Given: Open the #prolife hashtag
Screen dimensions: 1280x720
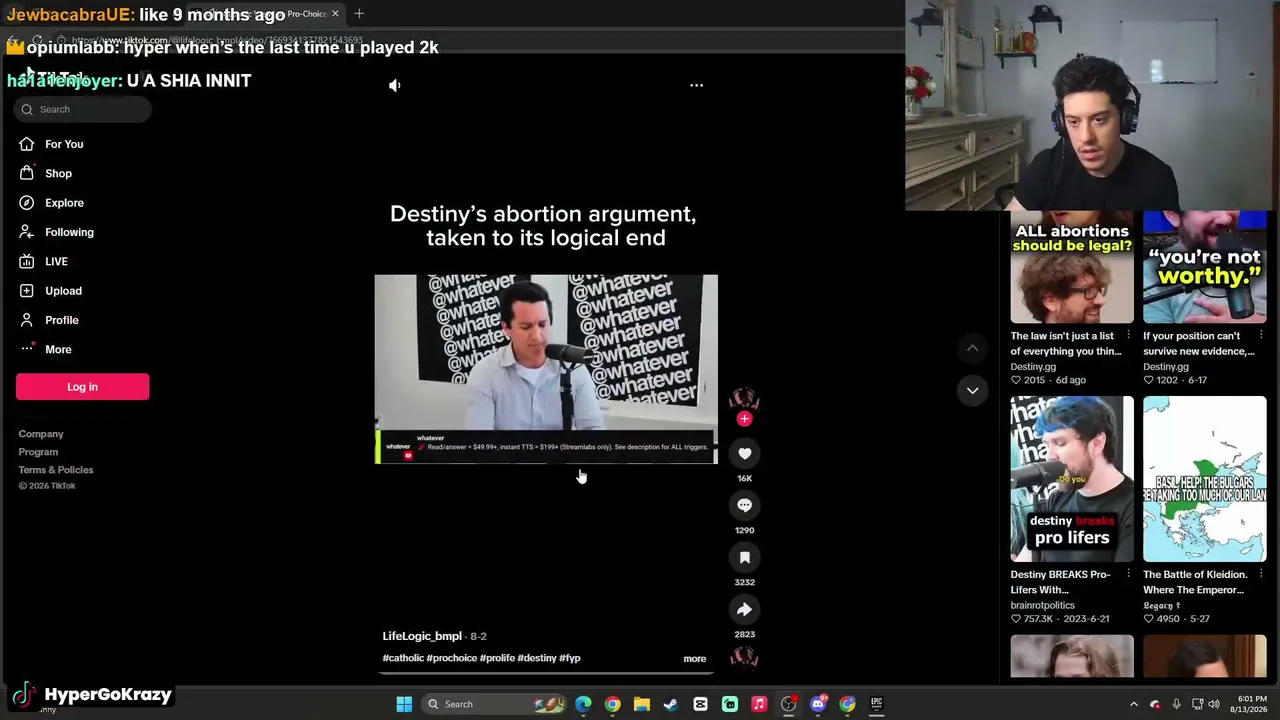Looking at the screenshot, I should point(497,658).
